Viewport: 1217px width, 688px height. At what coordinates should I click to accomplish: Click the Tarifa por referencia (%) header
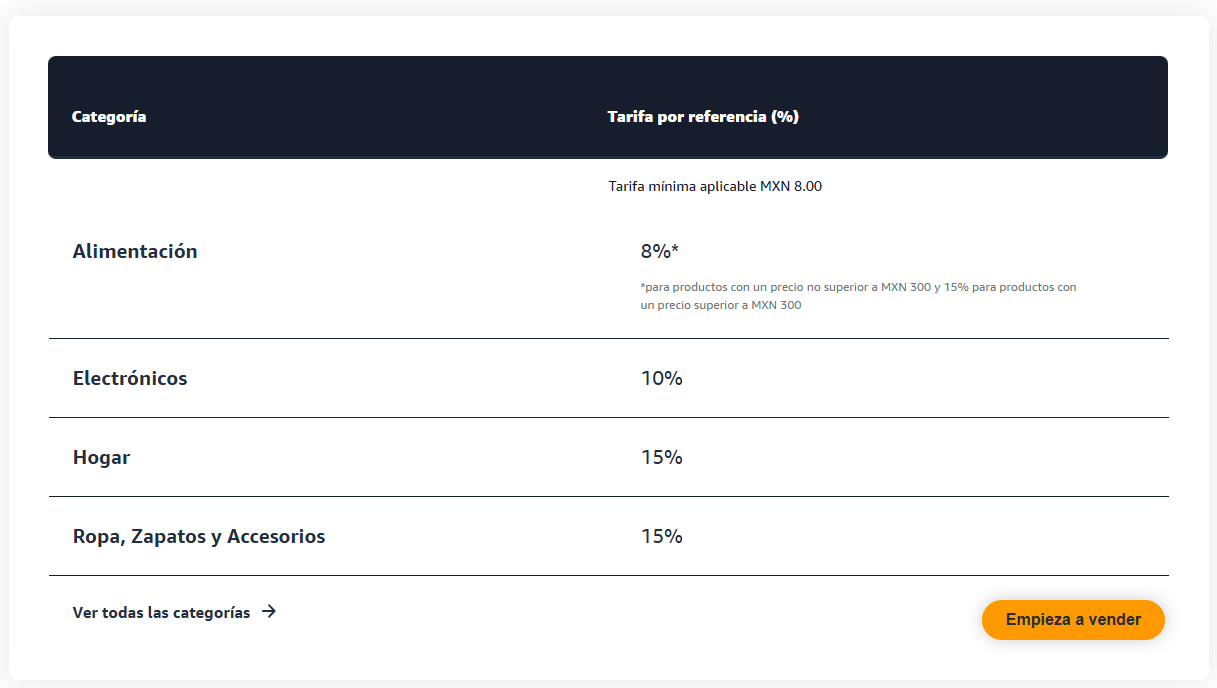point(703,117)
